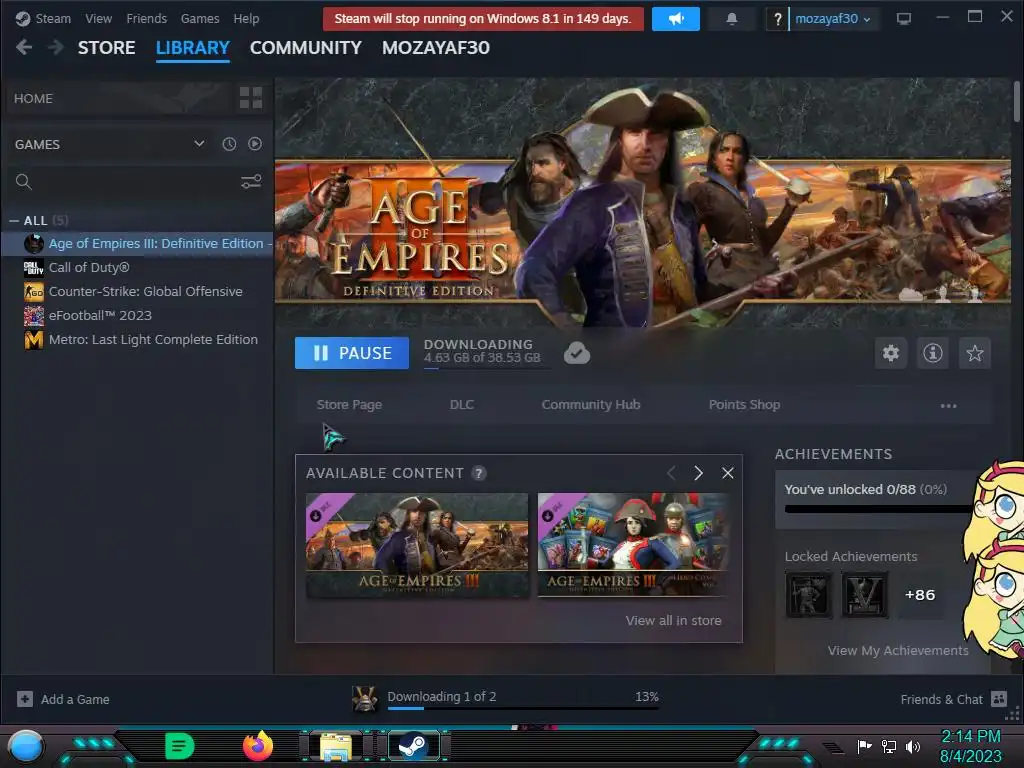This screenshot has height=768, width=1024.
Task: Open the View menu
Action: 98,18
